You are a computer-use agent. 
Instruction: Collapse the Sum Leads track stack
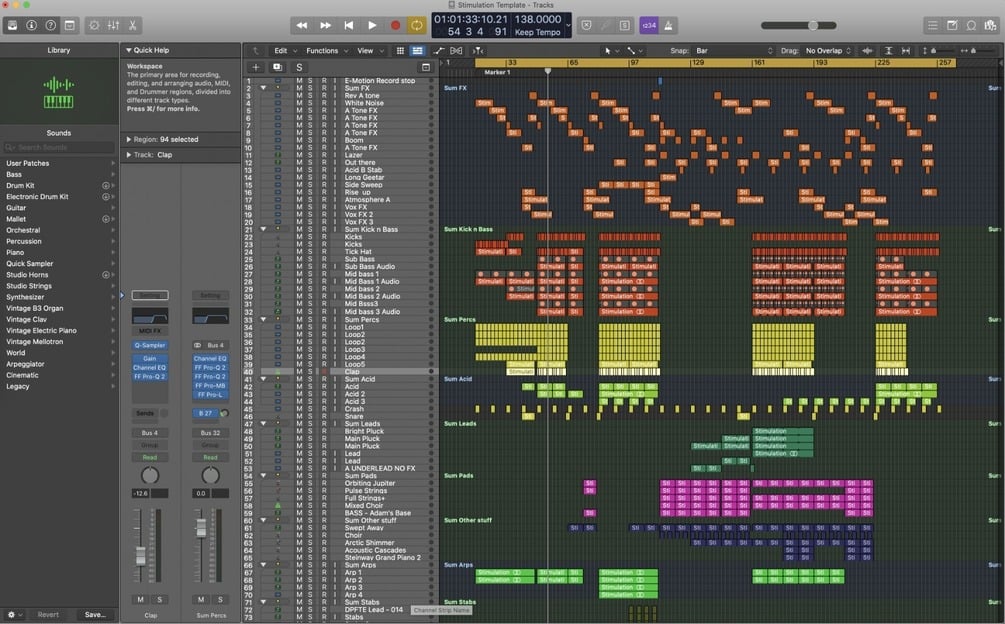click(x=263, y=423)
